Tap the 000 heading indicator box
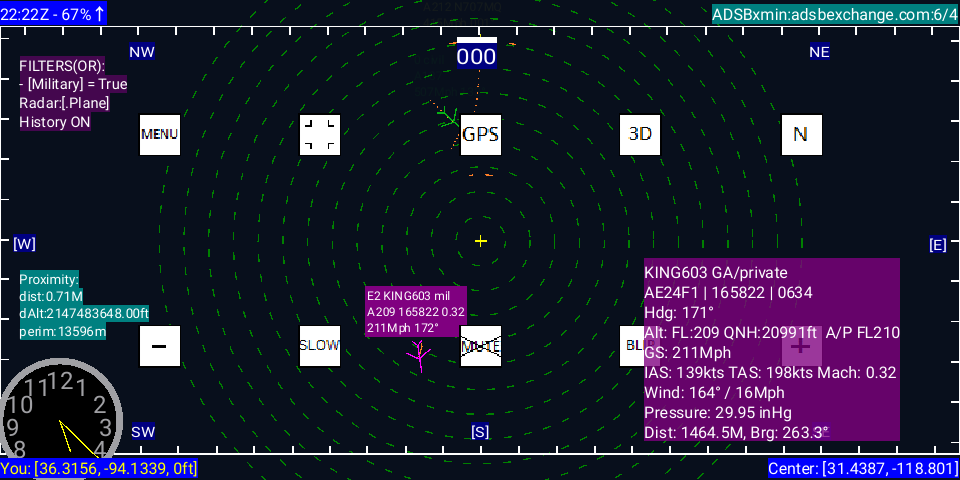Viewport: 960px width, 480px height. click(476, 56)
